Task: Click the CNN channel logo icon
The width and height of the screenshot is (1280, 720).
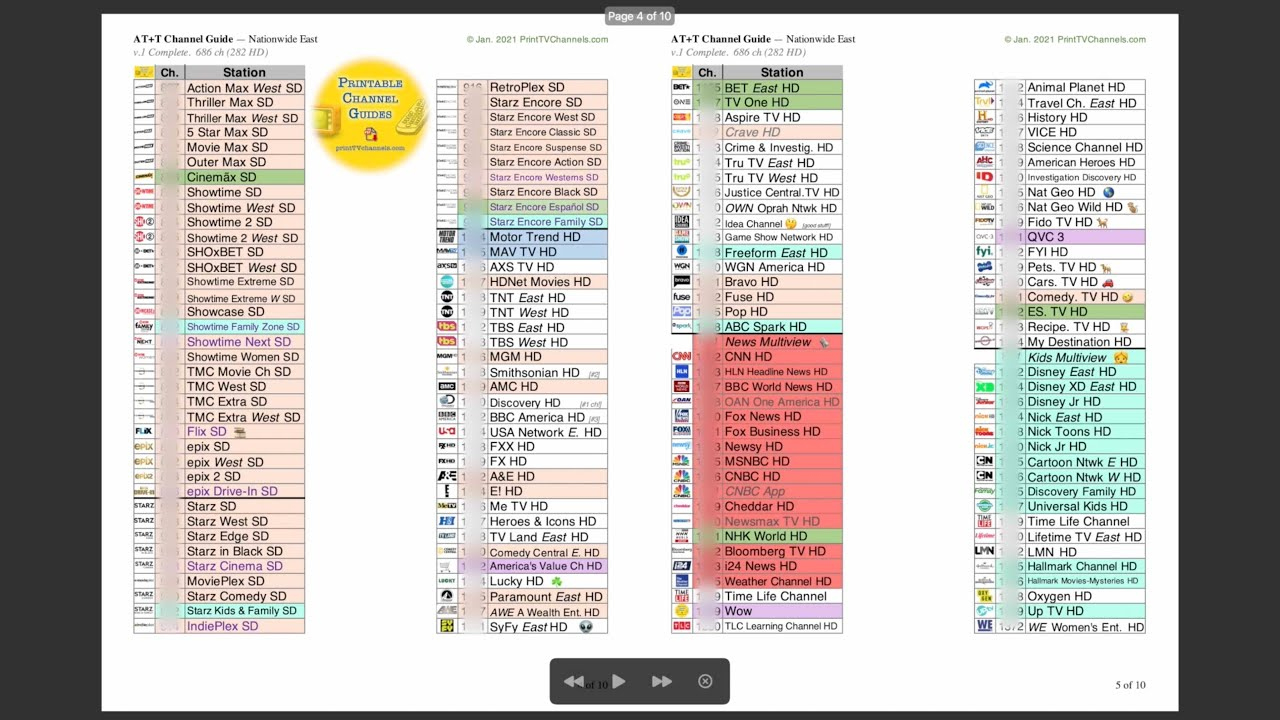Action: pos(681,356)
